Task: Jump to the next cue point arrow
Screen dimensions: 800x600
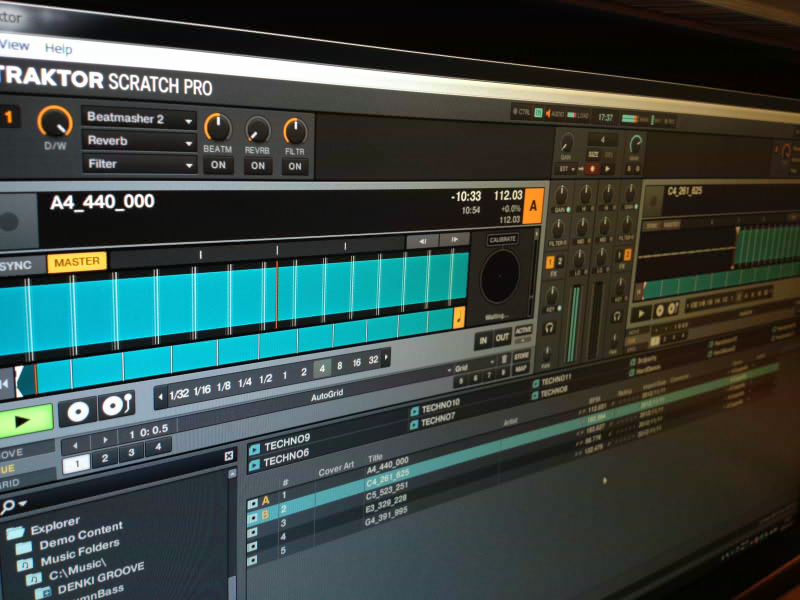Action: (x=105, y=440)
